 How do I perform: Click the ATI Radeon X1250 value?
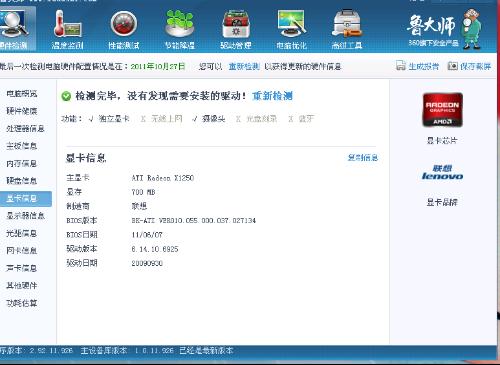coord(163,178)
